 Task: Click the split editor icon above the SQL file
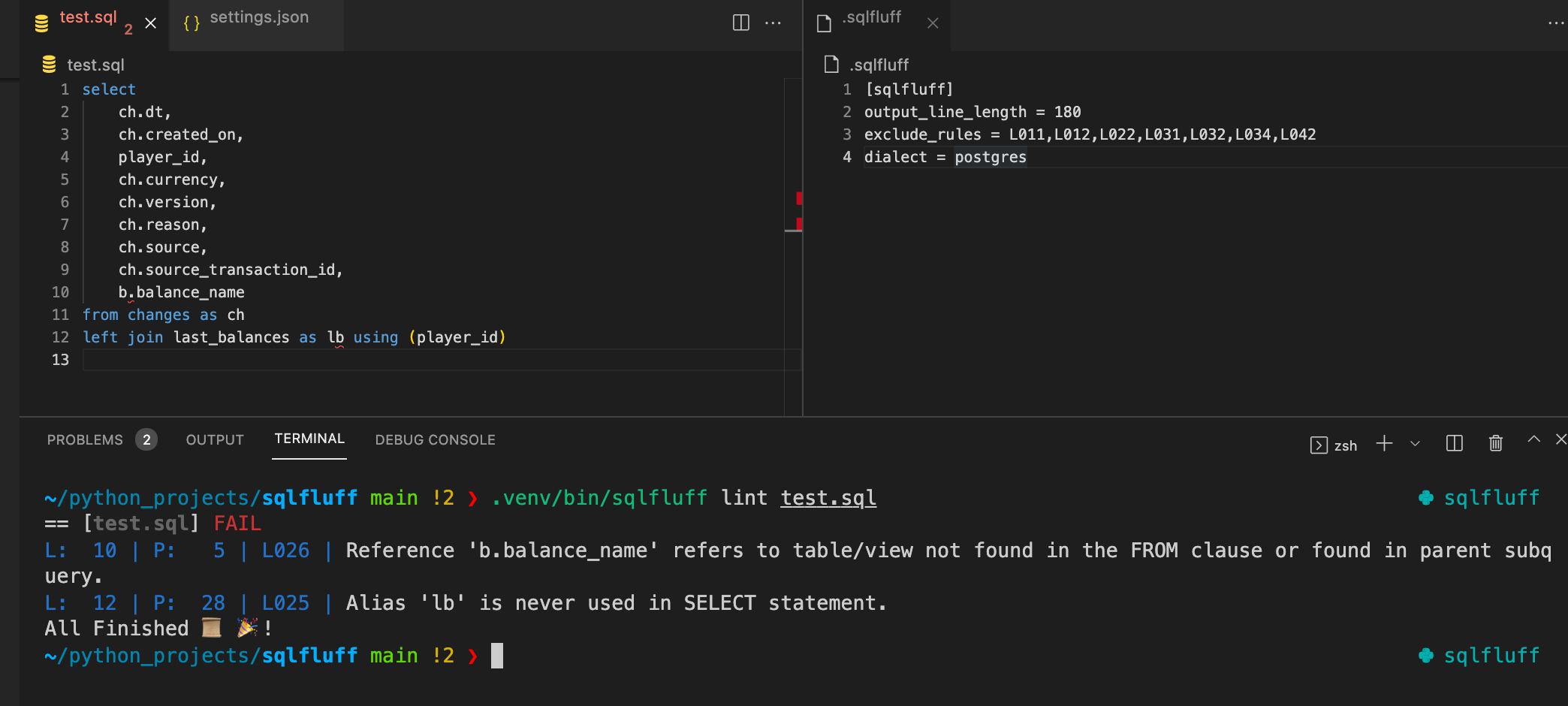tap(740, 23)
